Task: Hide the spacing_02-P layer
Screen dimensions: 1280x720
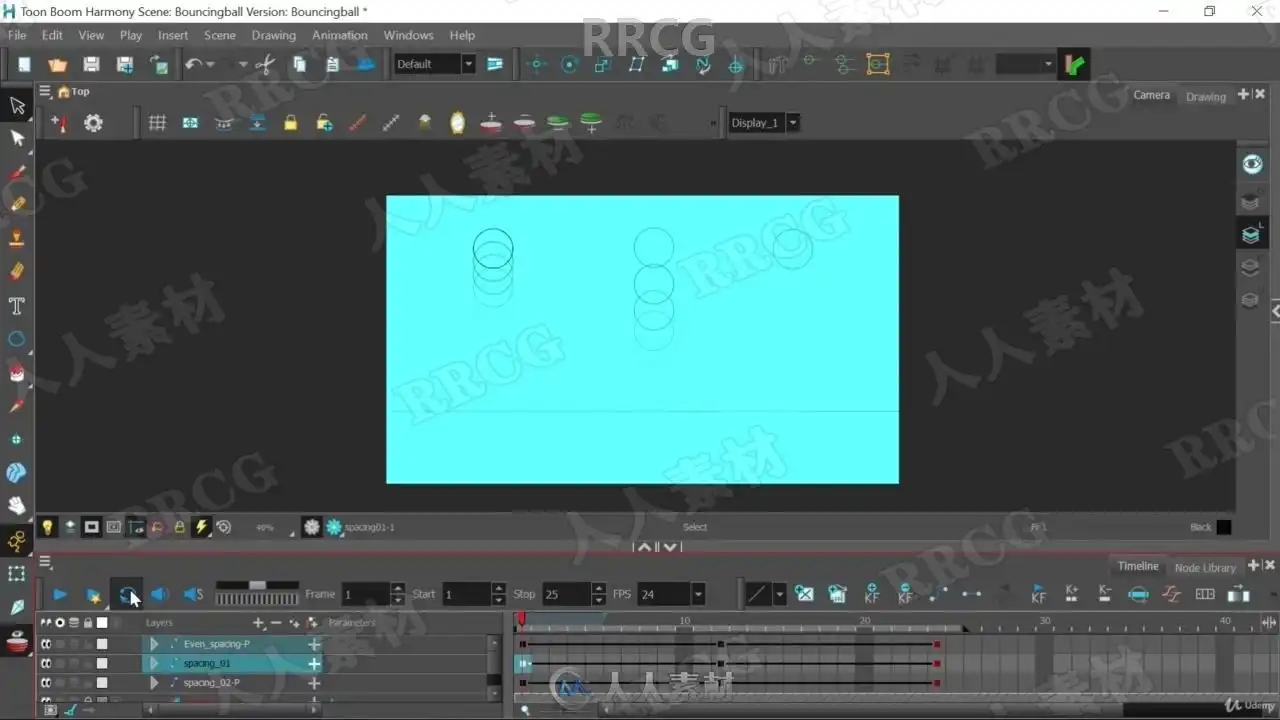Action: click(45, 682)
